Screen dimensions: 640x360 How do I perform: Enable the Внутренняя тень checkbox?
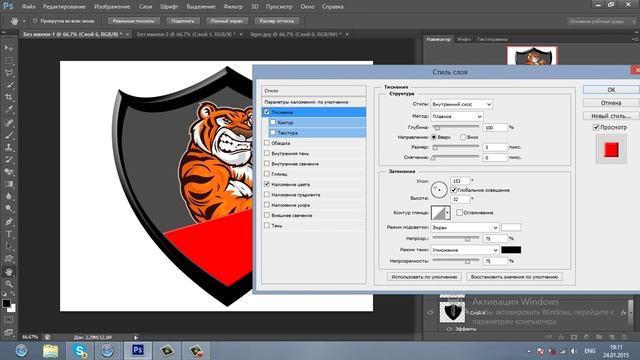pos(267,153)
